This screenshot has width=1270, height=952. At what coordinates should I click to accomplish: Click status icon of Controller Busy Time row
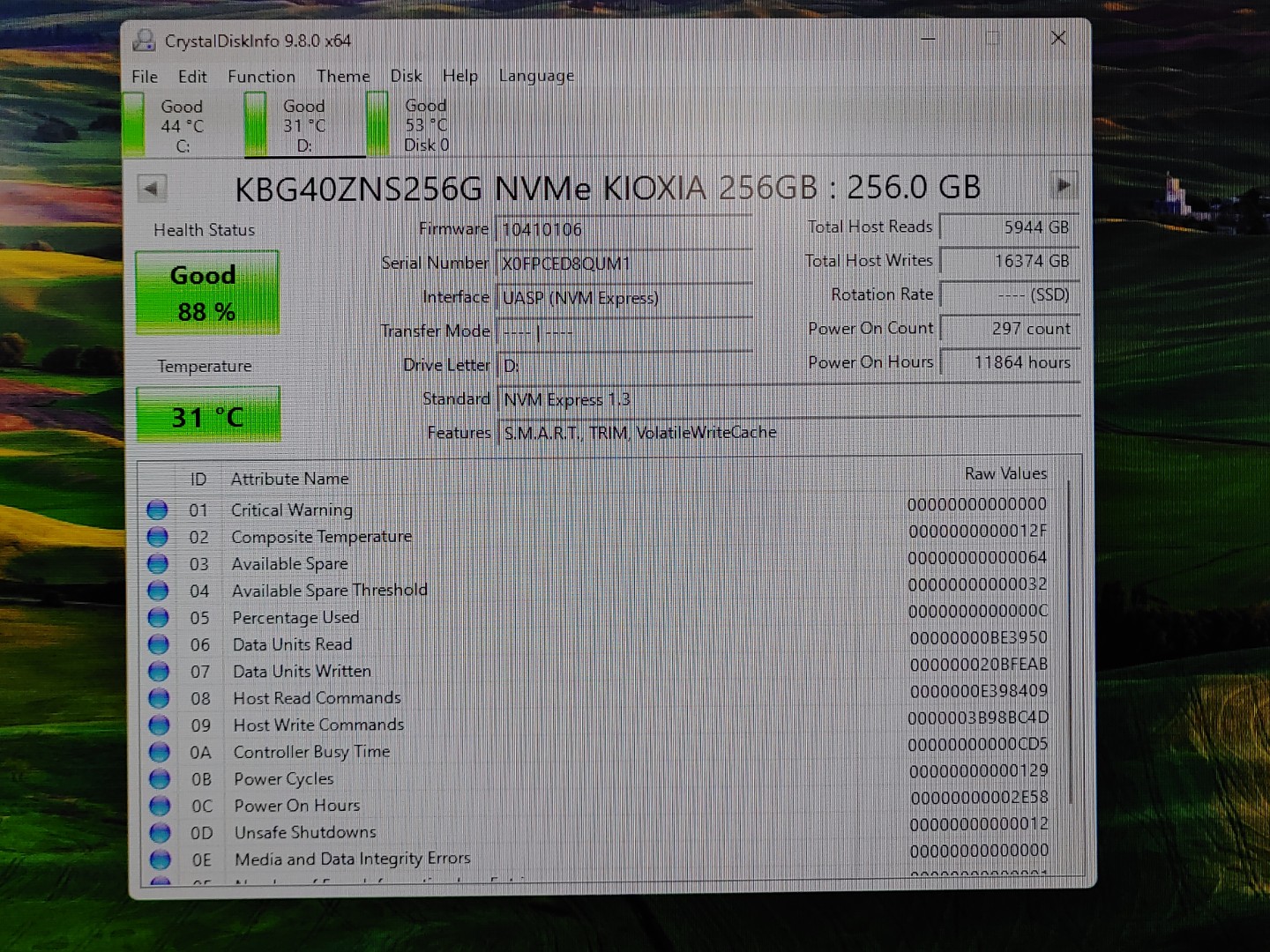pyautogui.click(x=160, y=752)
